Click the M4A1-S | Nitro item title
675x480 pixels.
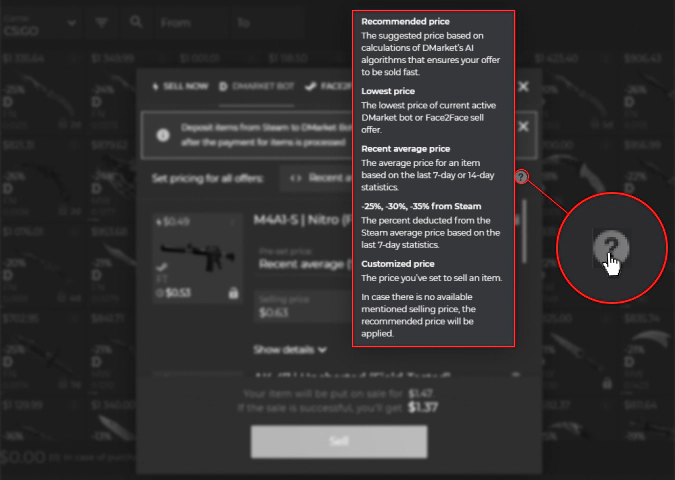point(303,220)
